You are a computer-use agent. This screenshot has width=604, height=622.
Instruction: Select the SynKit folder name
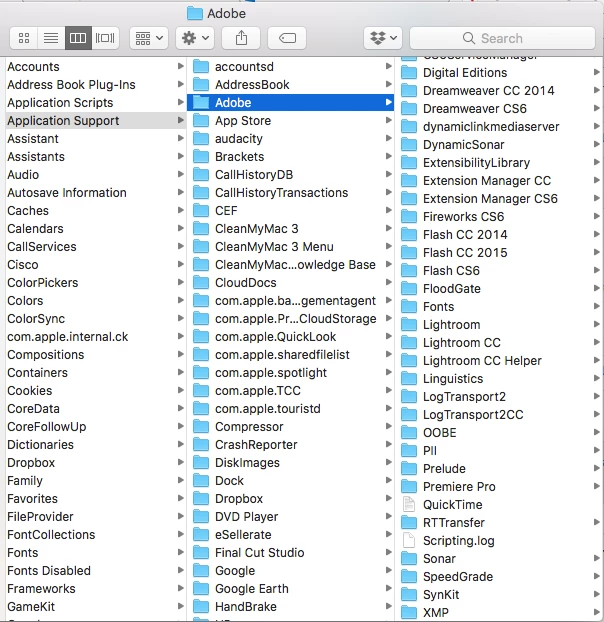click(441, 595)
